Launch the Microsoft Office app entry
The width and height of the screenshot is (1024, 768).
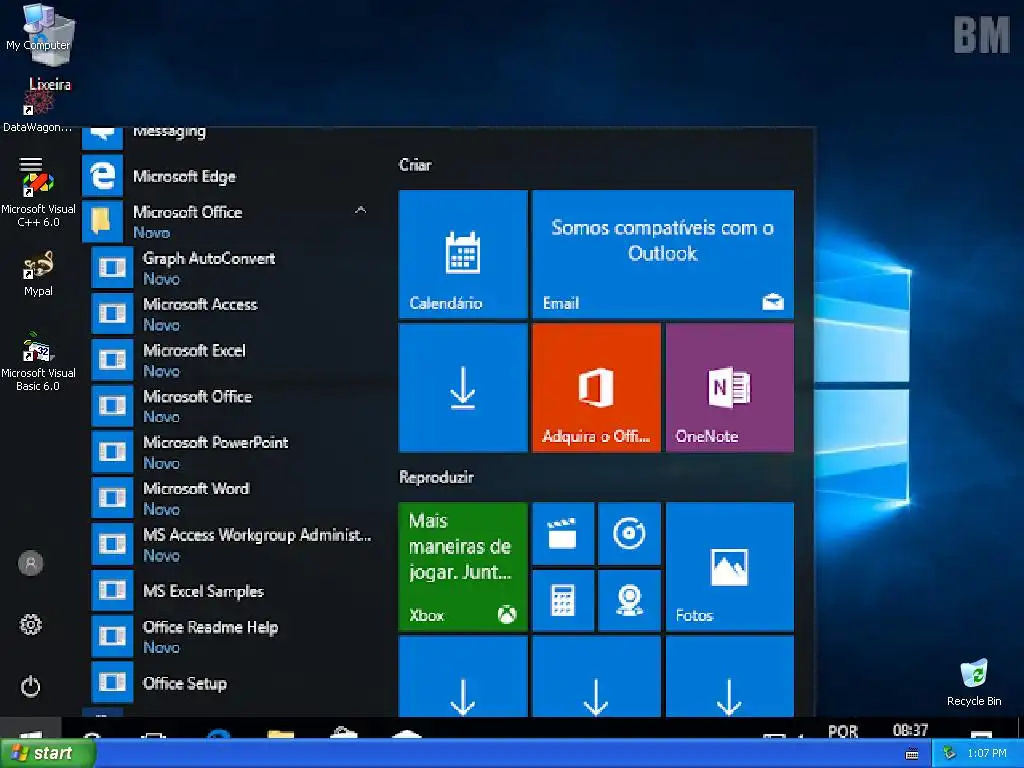pyautogui.click(x=234, y=406)
